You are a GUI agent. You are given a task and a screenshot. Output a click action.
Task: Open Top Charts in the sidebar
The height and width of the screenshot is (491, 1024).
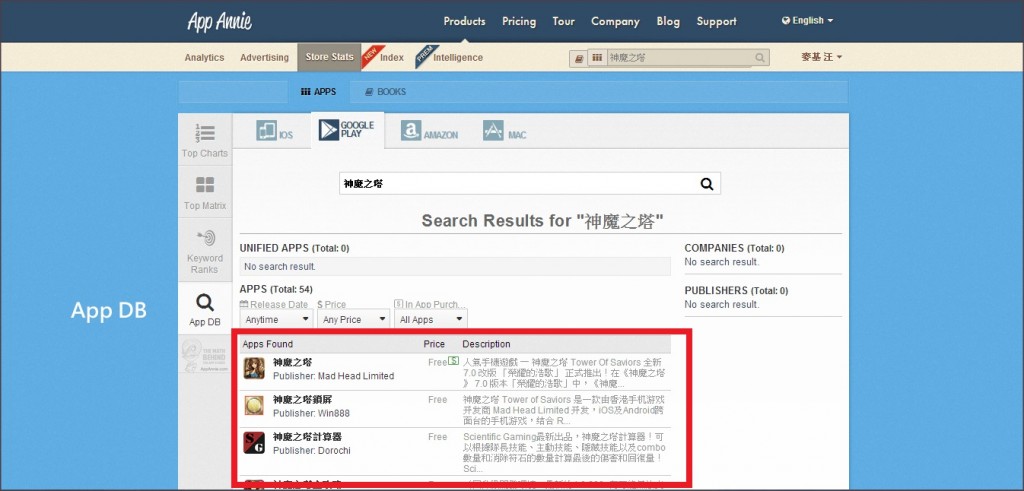click(205, 139)
